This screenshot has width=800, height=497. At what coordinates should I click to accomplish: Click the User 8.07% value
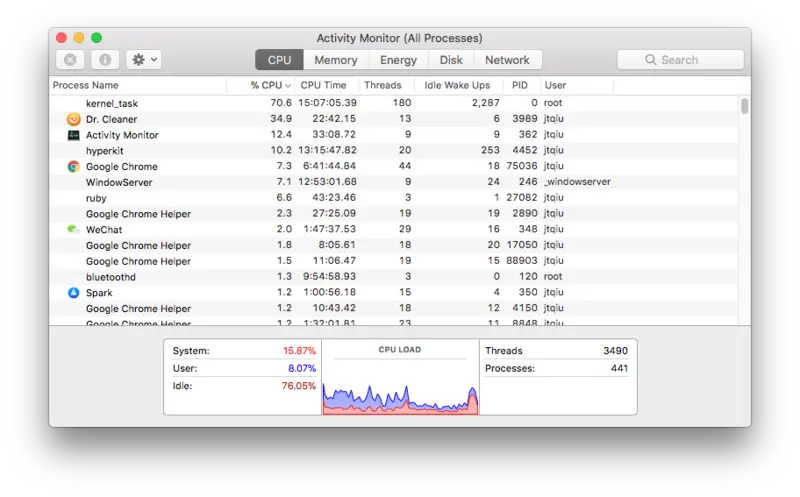(x=302, y=368)
